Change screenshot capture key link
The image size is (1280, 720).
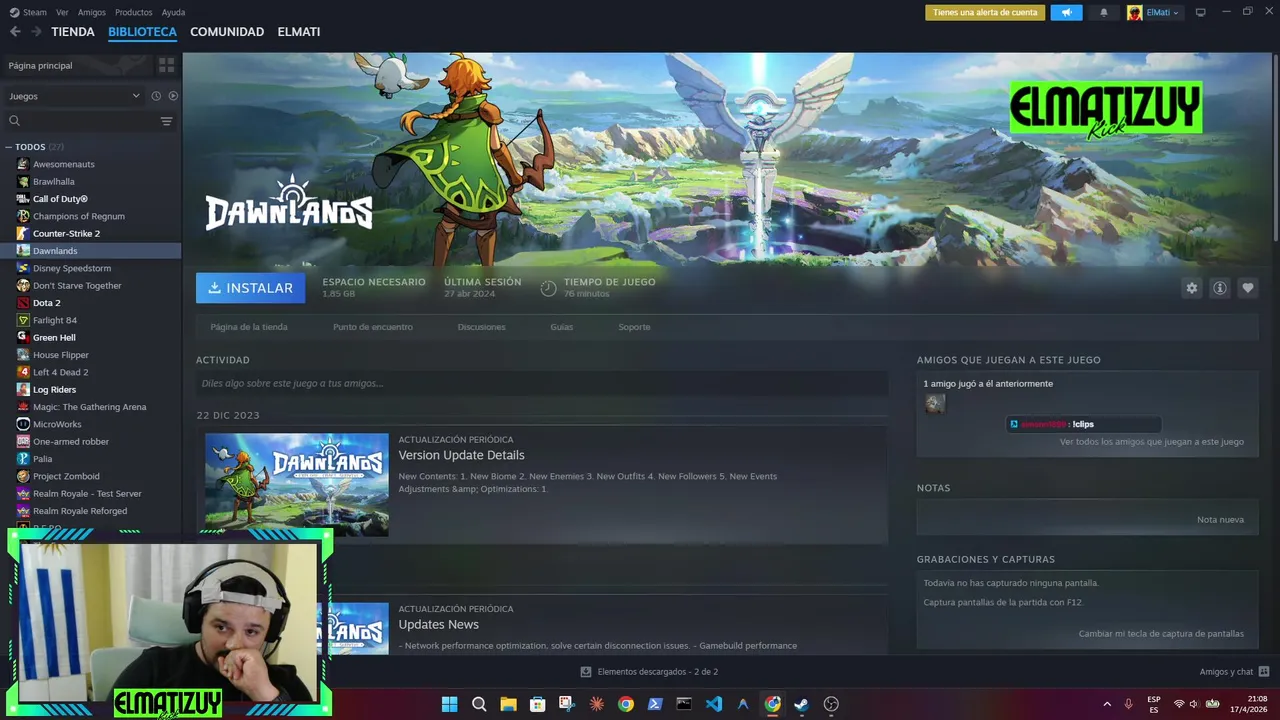coord(1161,634)
